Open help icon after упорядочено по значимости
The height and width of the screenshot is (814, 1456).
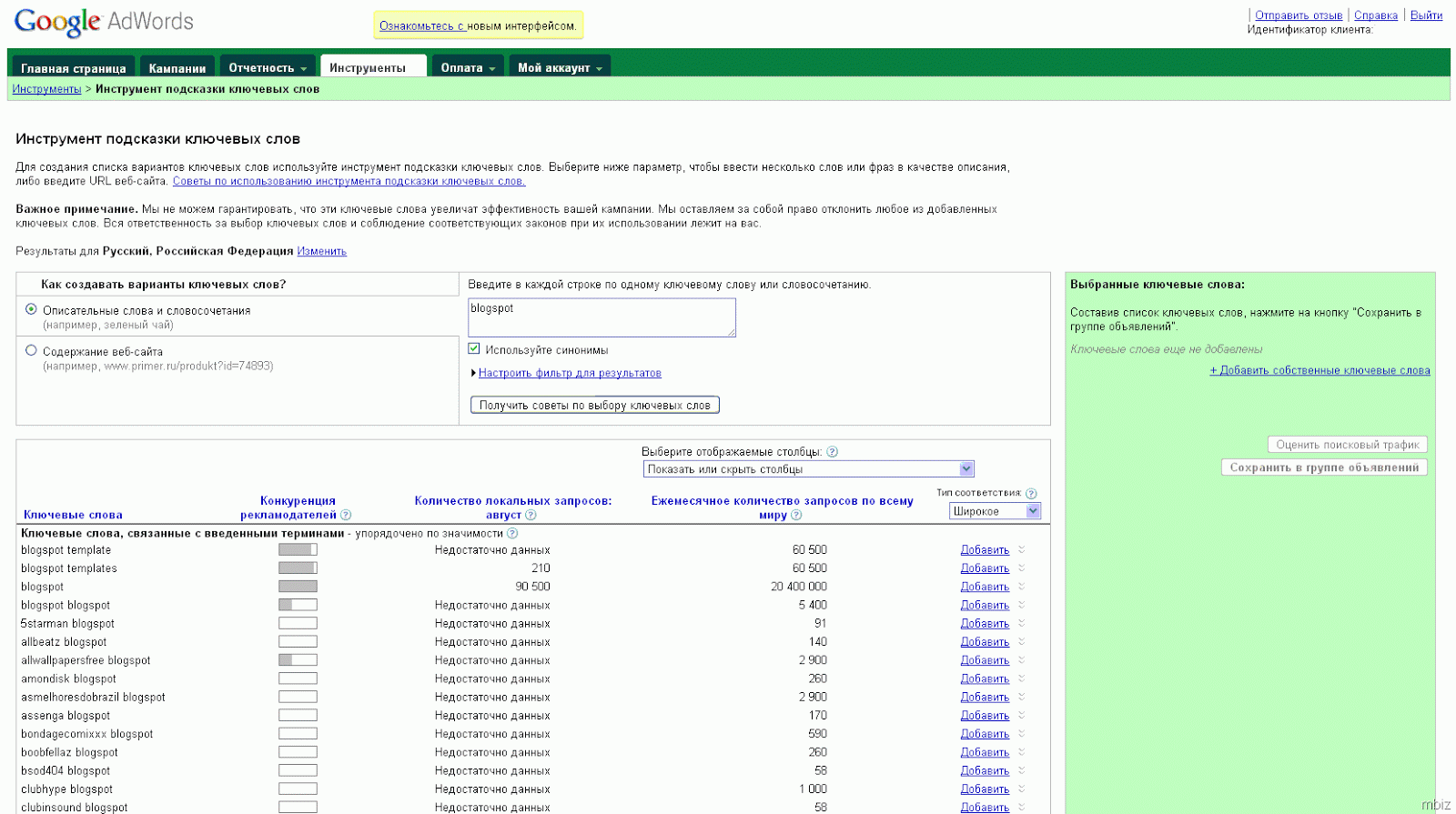pos(512,533)
